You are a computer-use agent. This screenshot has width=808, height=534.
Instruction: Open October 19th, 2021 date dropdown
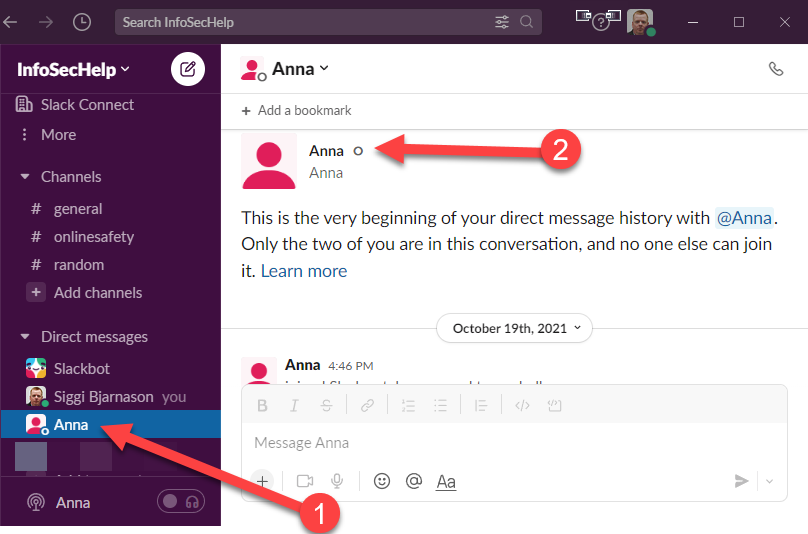pyautogui.click(x=514, y=328)
